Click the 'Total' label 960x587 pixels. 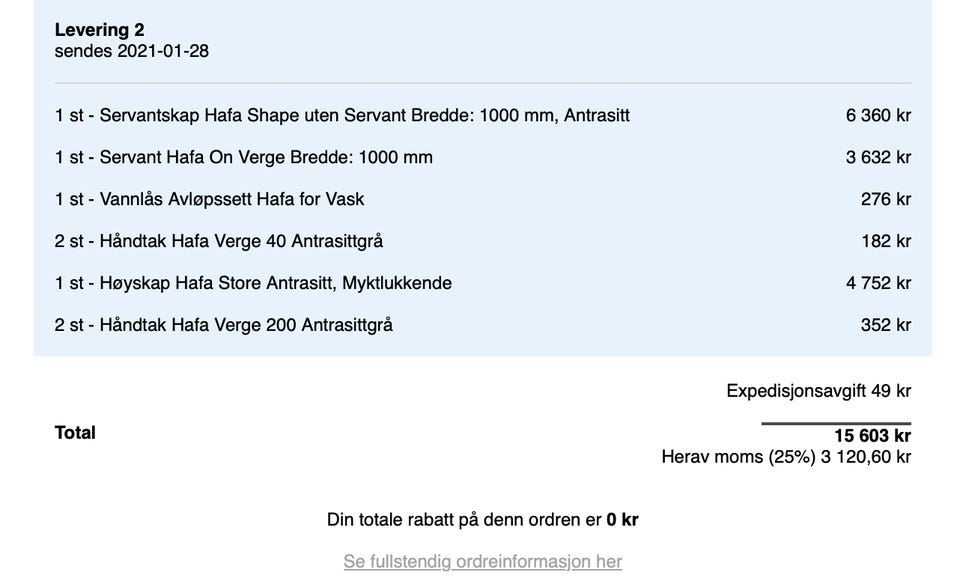tap(75, 433)
